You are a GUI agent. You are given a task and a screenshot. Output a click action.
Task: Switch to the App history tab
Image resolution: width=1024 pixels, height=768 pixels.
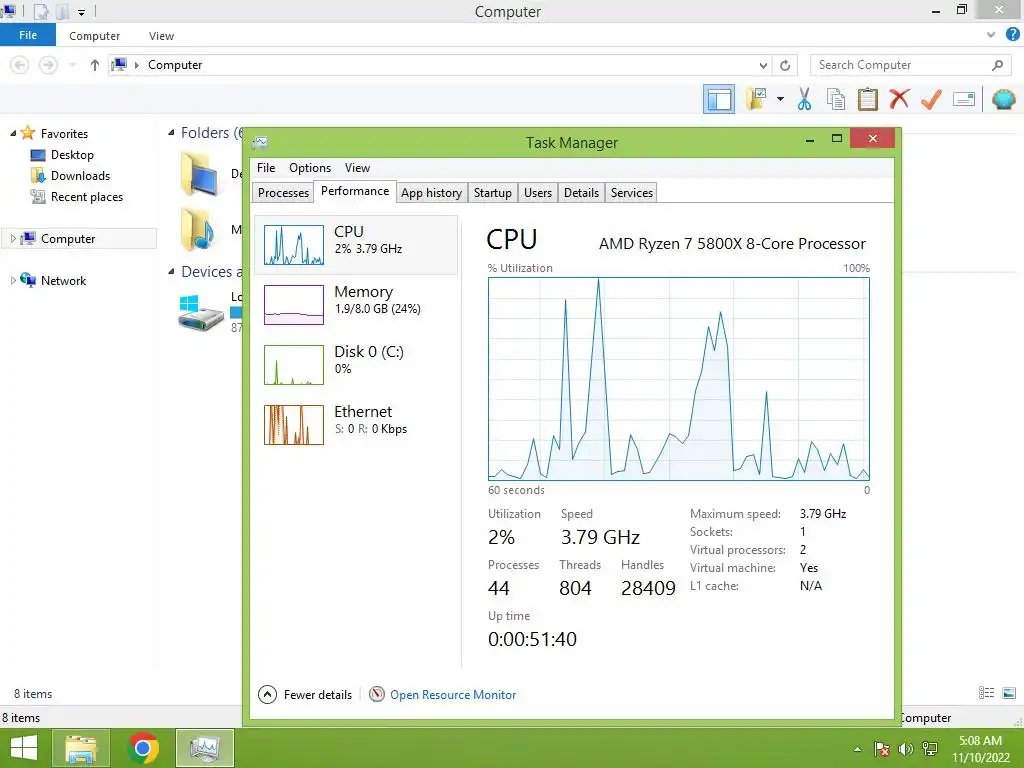click(x=431, y=193)
